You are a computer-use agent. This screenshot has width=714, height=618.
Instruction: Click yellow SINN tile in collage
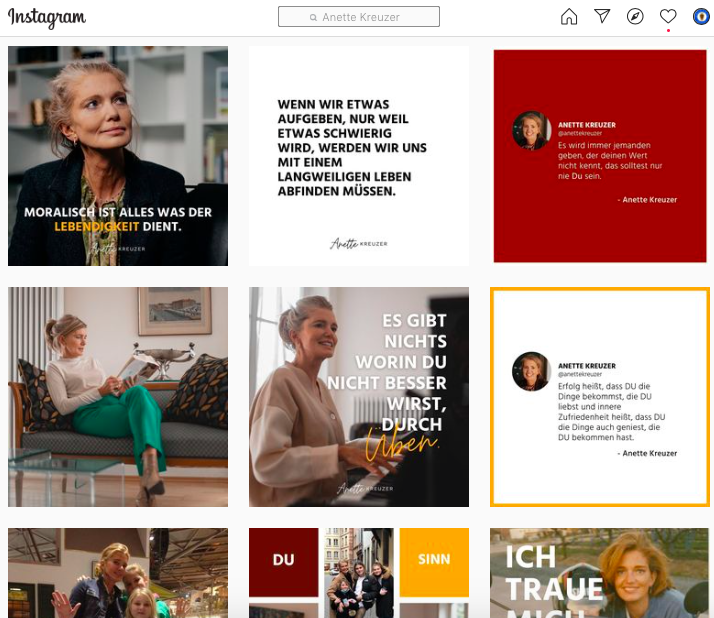[x=434, y=562]
